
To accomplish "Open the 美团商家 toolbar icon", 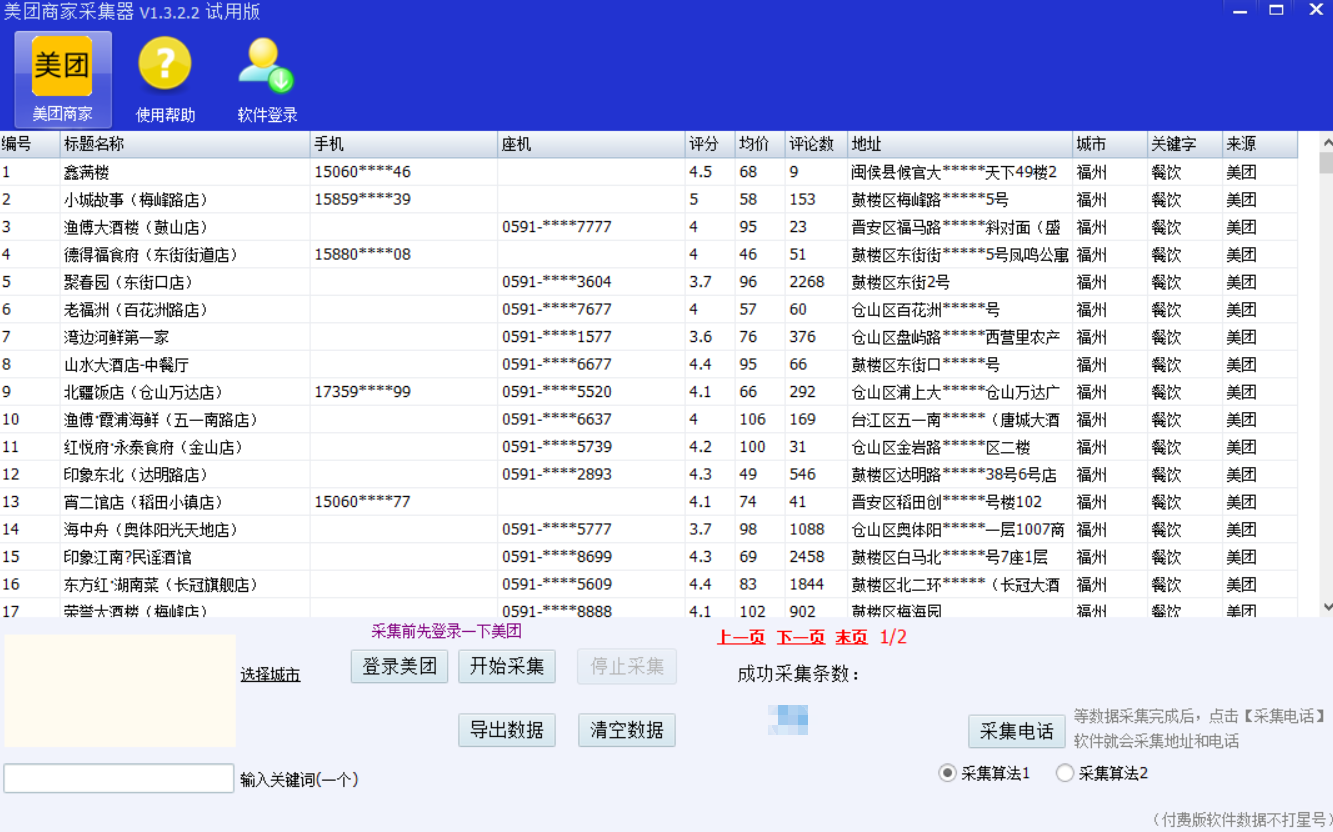I will click(x=62, y=79).
